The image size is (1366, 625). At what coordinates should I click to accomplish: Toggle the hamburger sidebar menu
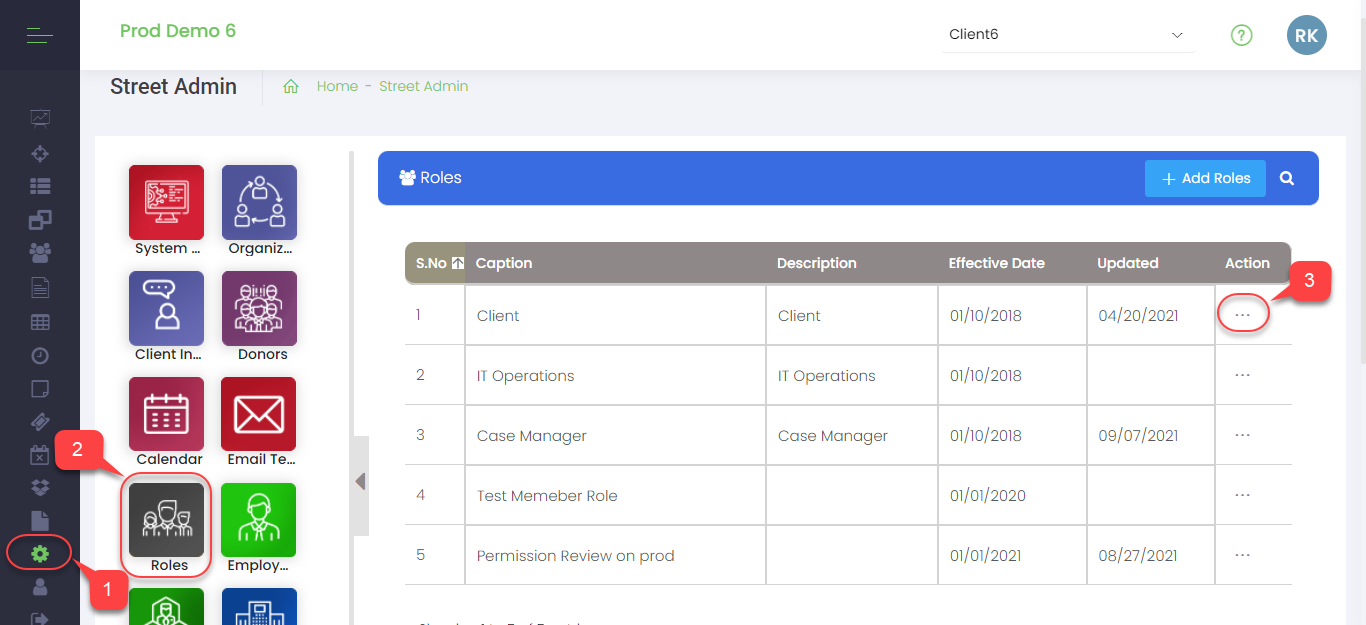(x=40, y=36)
